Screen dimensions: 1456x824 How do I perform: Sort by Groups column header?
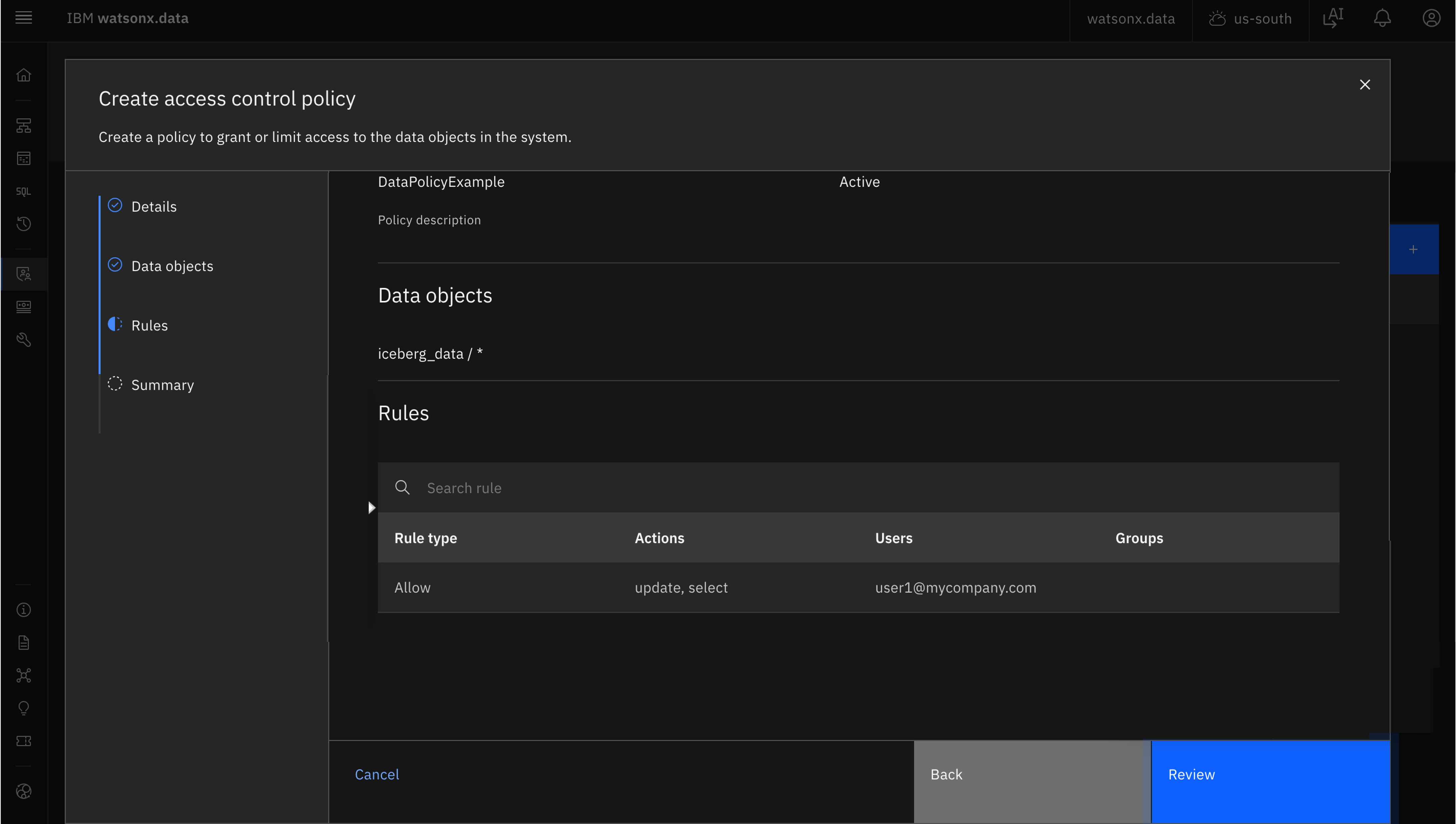(x=1139, y=538)
